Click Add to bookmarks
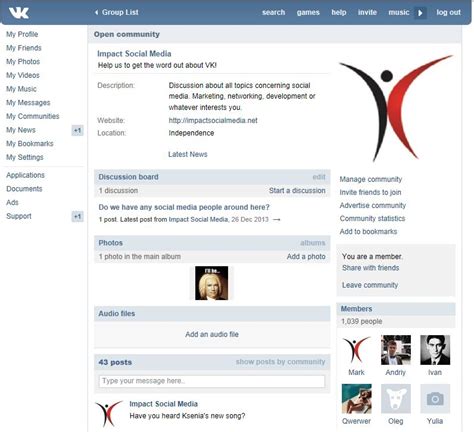 (368, 232)
